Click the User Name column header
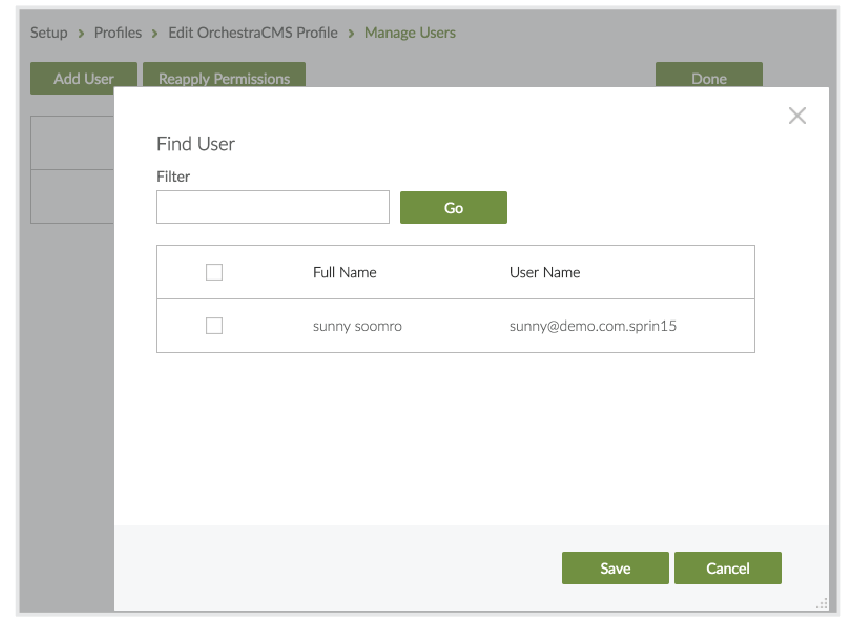The image size is (848, 622). [x=545, y=272]
